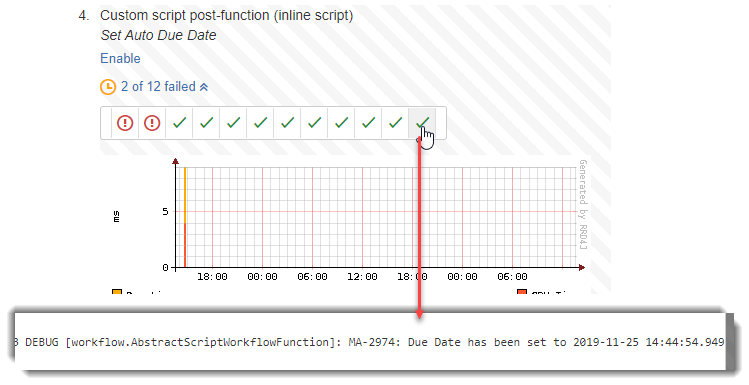
Task: Select the fifth execution checkmark
Action: click(x=233, y=123)
